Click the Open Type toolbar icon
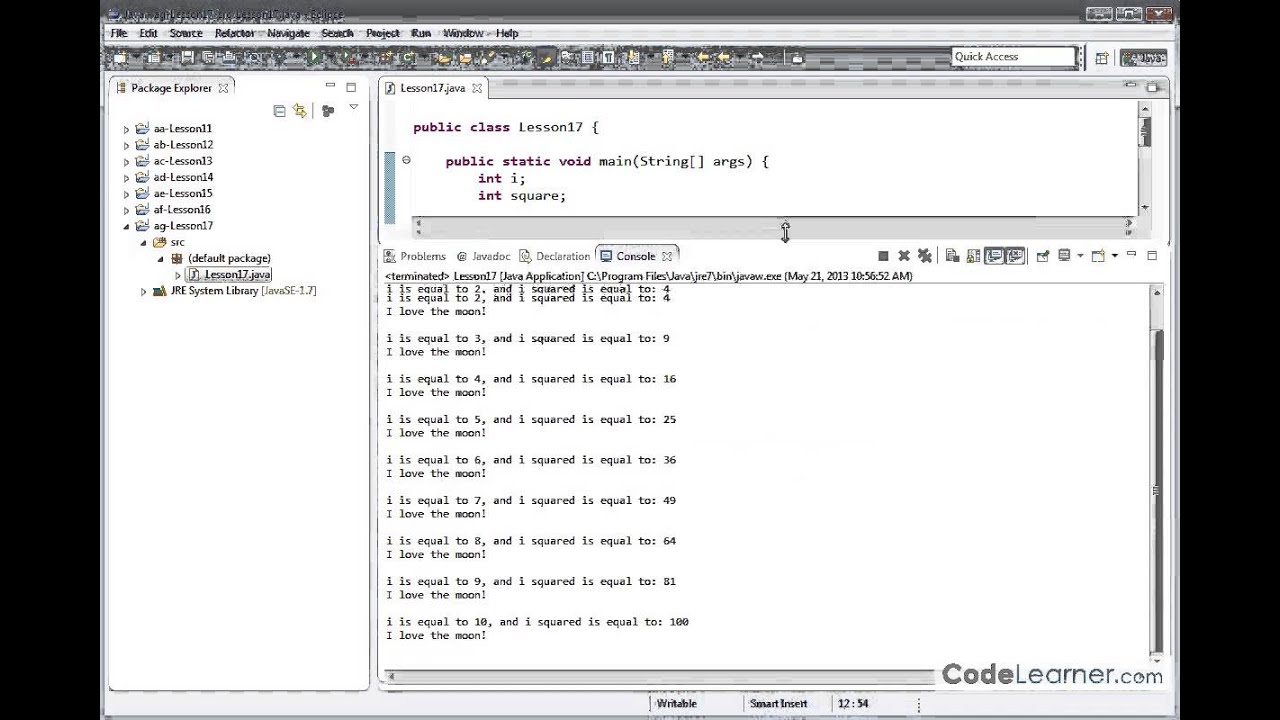Viewport: 1280px width, 720px height. tap(444, 58)
